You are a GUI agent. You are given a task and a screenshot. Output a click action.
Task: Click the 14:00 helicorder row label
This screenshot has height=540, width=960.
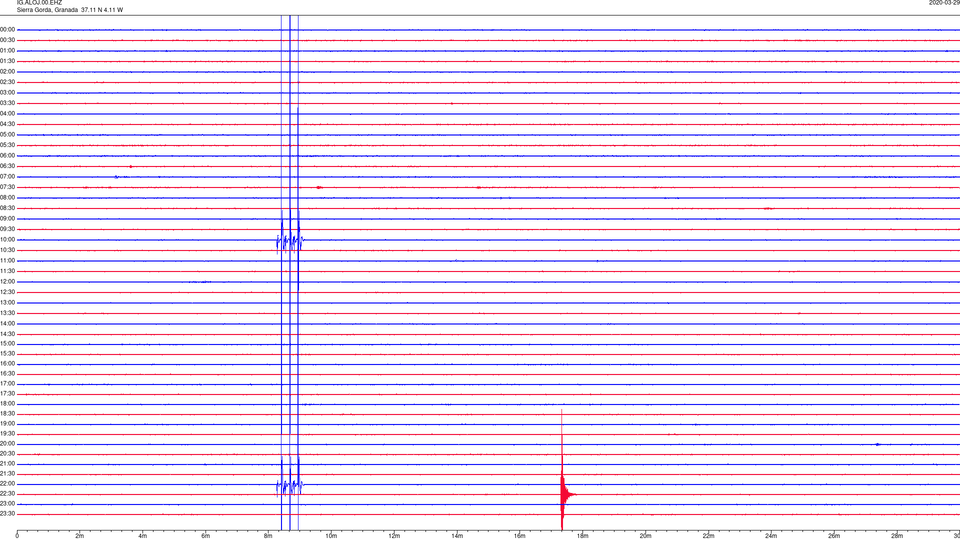click(x=8, y=323)
